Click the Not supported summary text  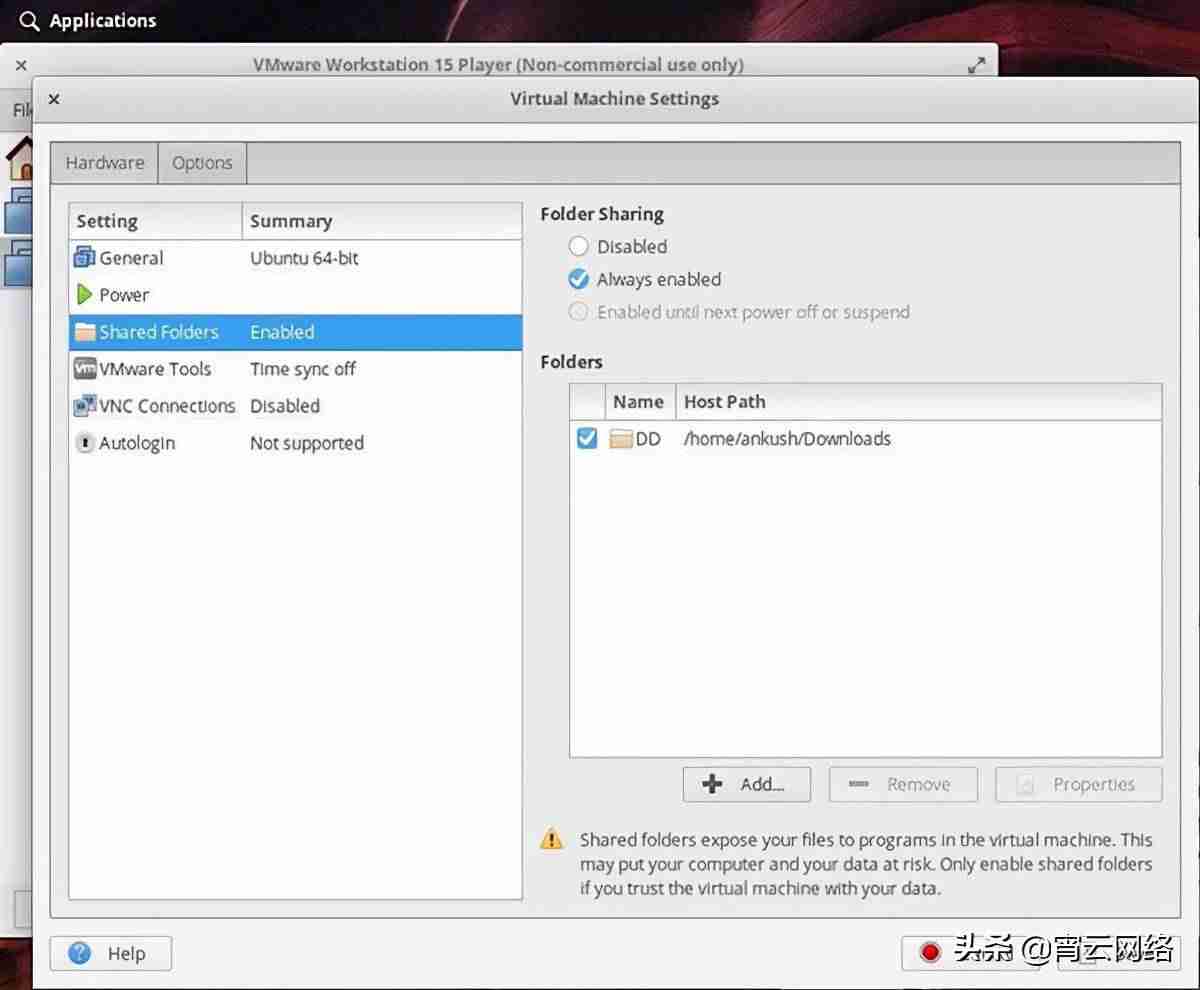307,443
